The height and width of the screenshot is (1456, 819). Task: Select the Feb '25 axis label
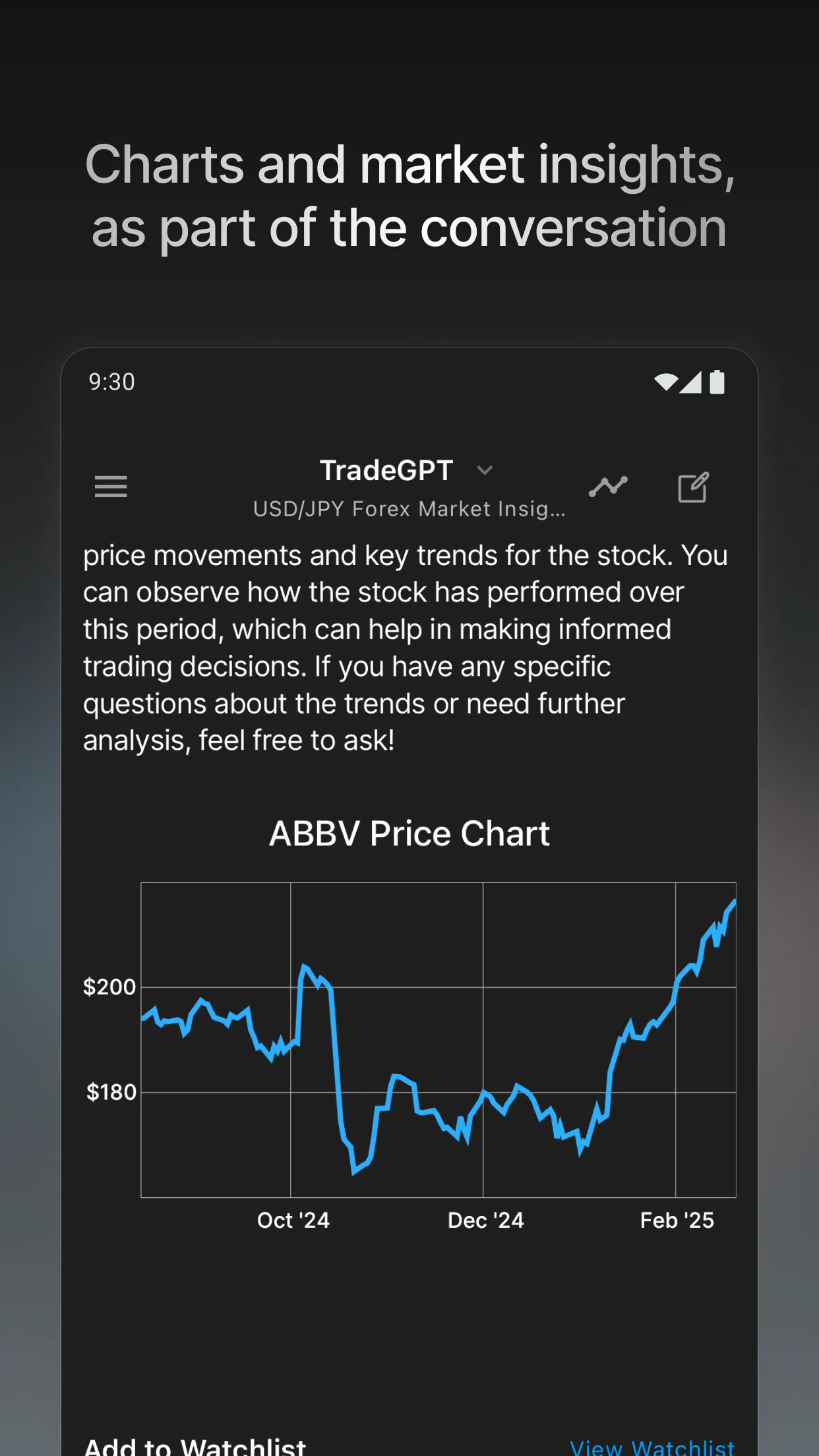[677, 1220]
